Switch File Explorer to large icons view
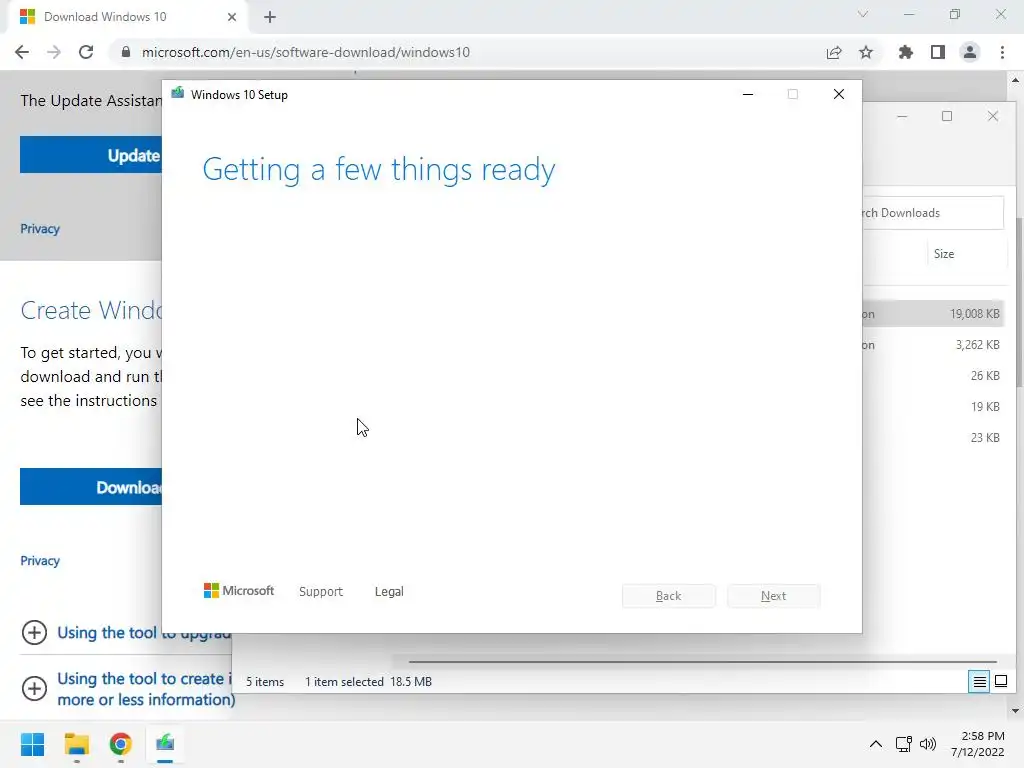The image size is (1024, 768). pyautogui.click(x=1000, y=682)
